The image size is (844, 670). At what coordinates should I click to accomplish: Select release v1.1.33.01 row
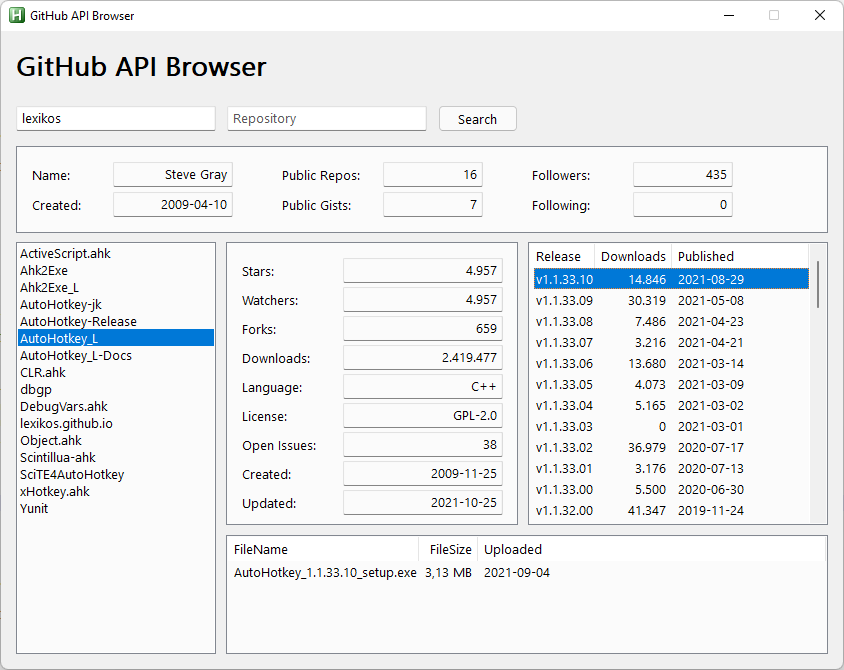[x=671, y=468]
